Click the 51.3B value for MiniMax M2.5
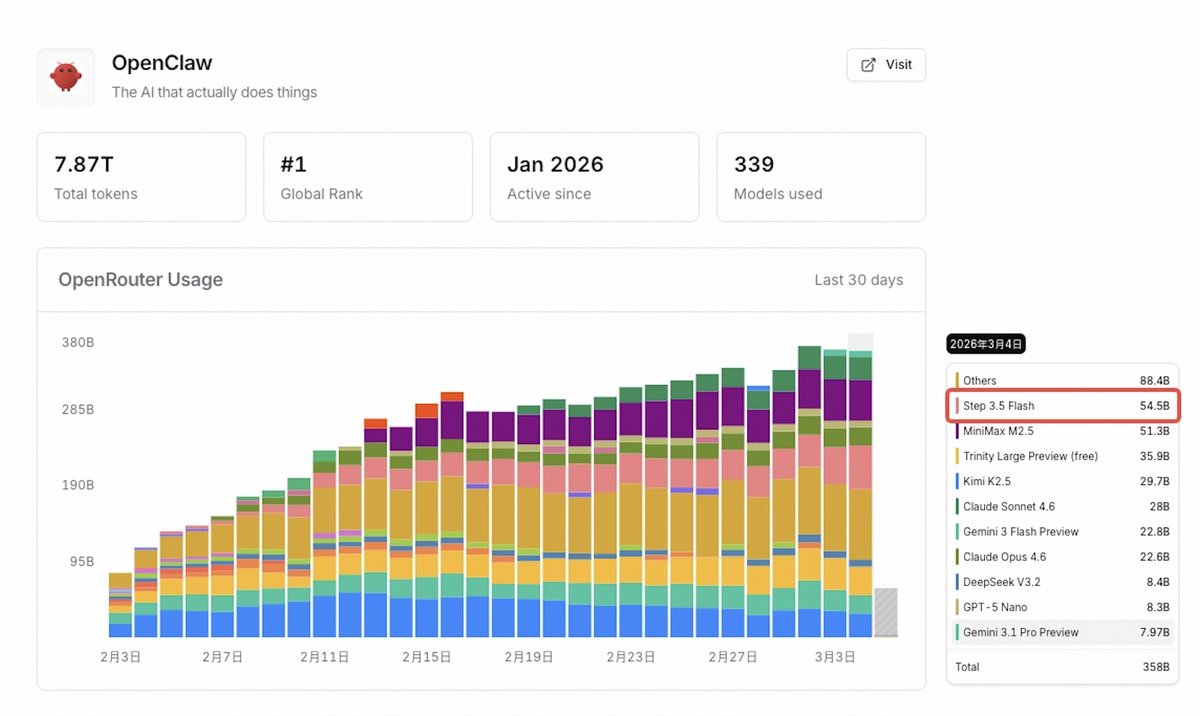1200x716 pixels. point(1154,431)
